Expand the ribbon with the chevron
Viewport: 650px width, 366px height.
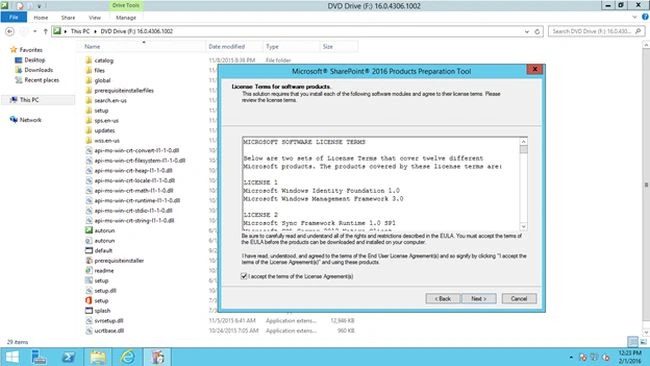point(634,17)
